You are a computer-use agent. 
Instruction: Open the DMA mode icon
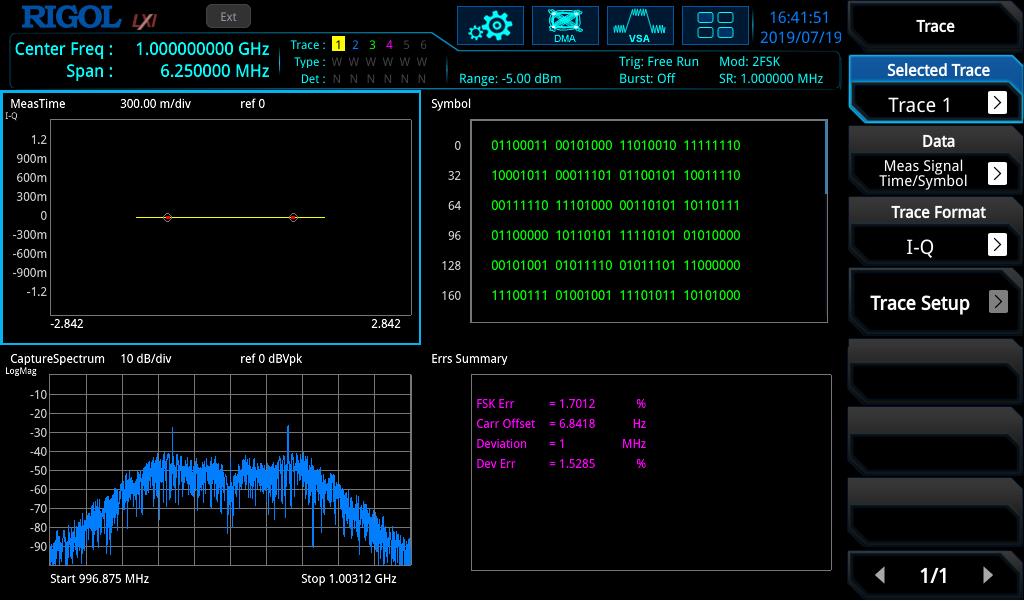click(x=565, y=25)
